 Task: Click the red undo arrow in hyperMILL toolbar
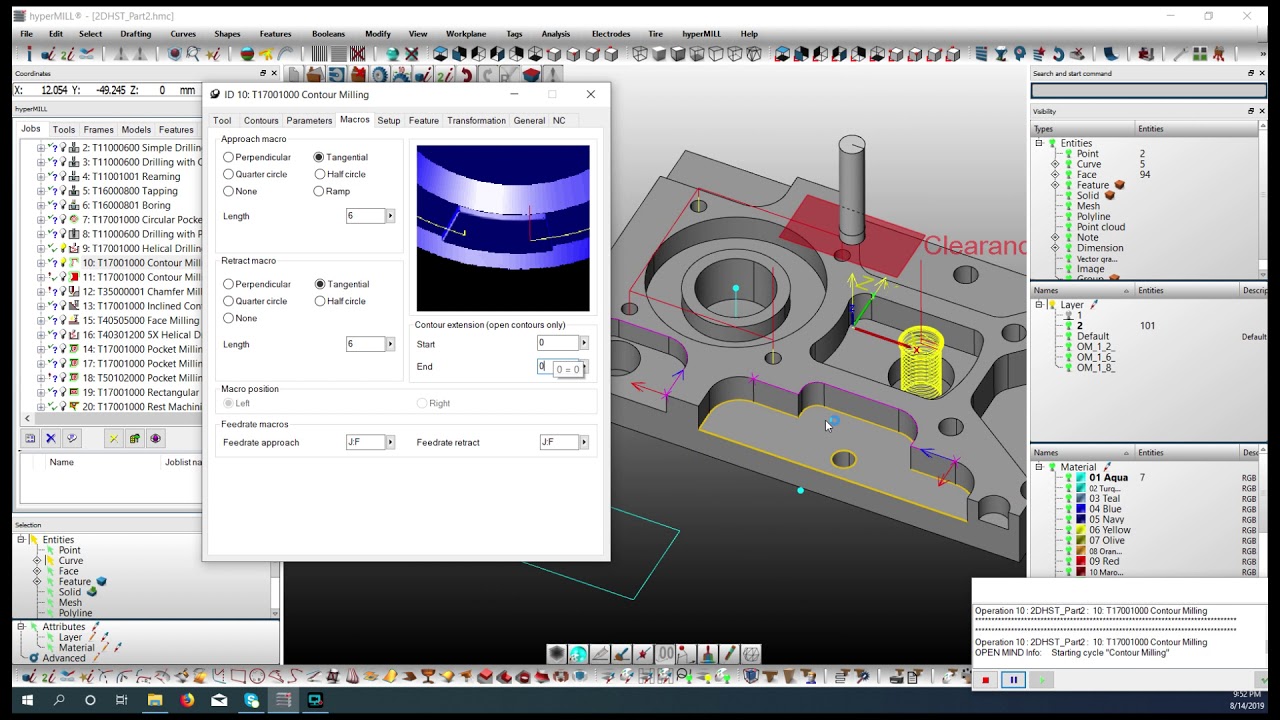coord(466,75)
